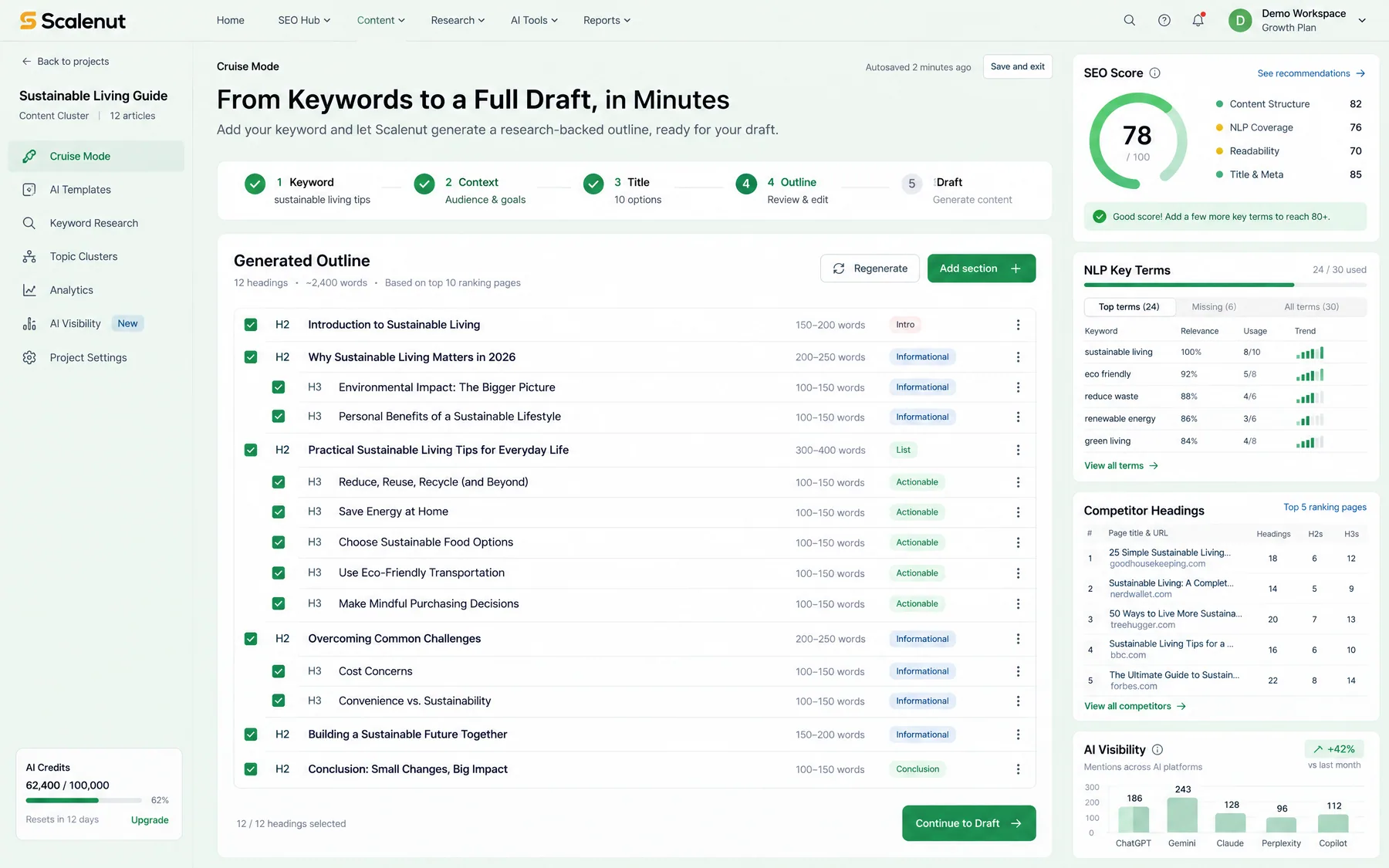
Task: Open the help question mark icon
Action: pos(1164,20)
